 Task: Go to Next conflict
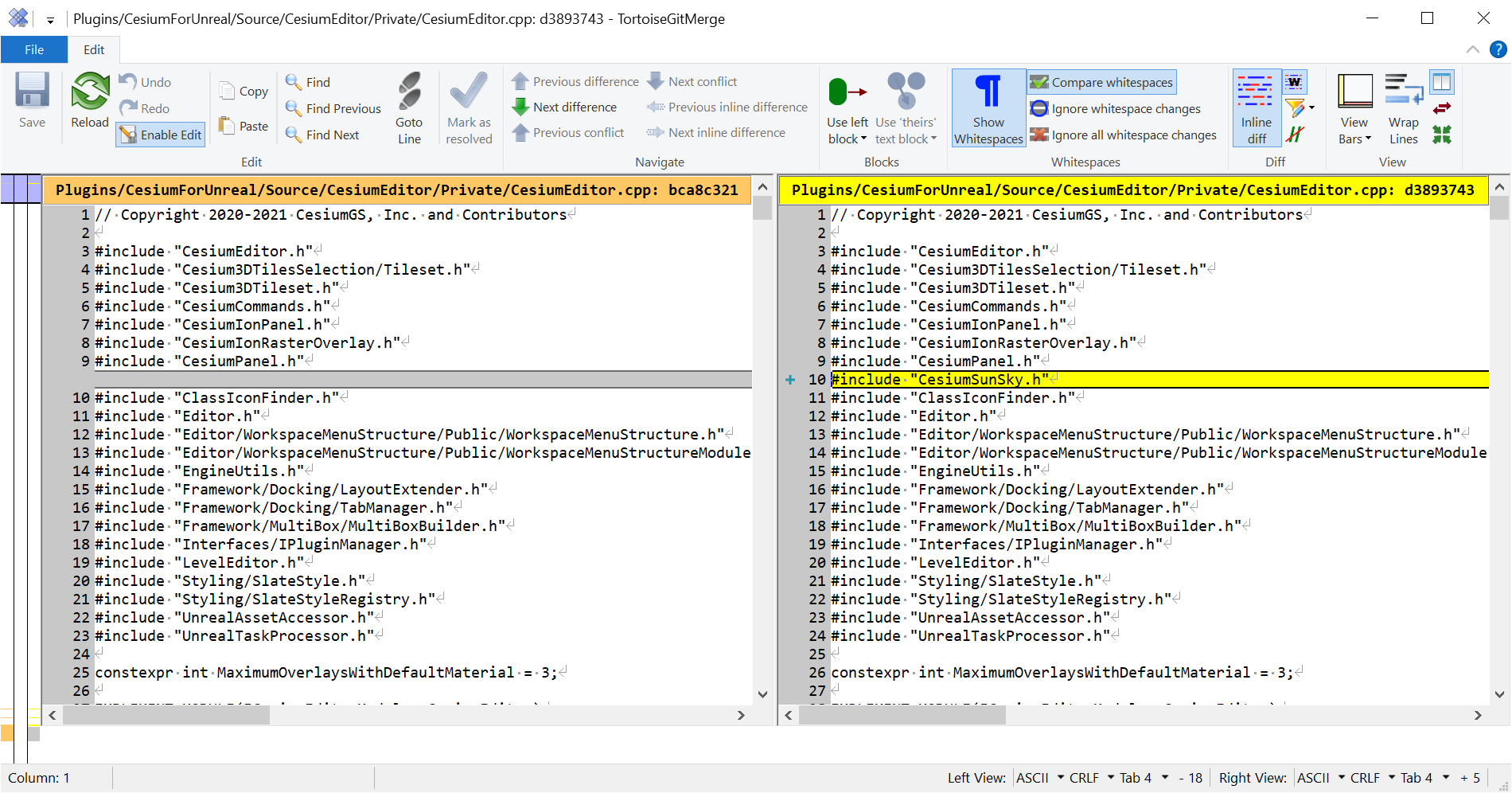[x=692, y=81]
